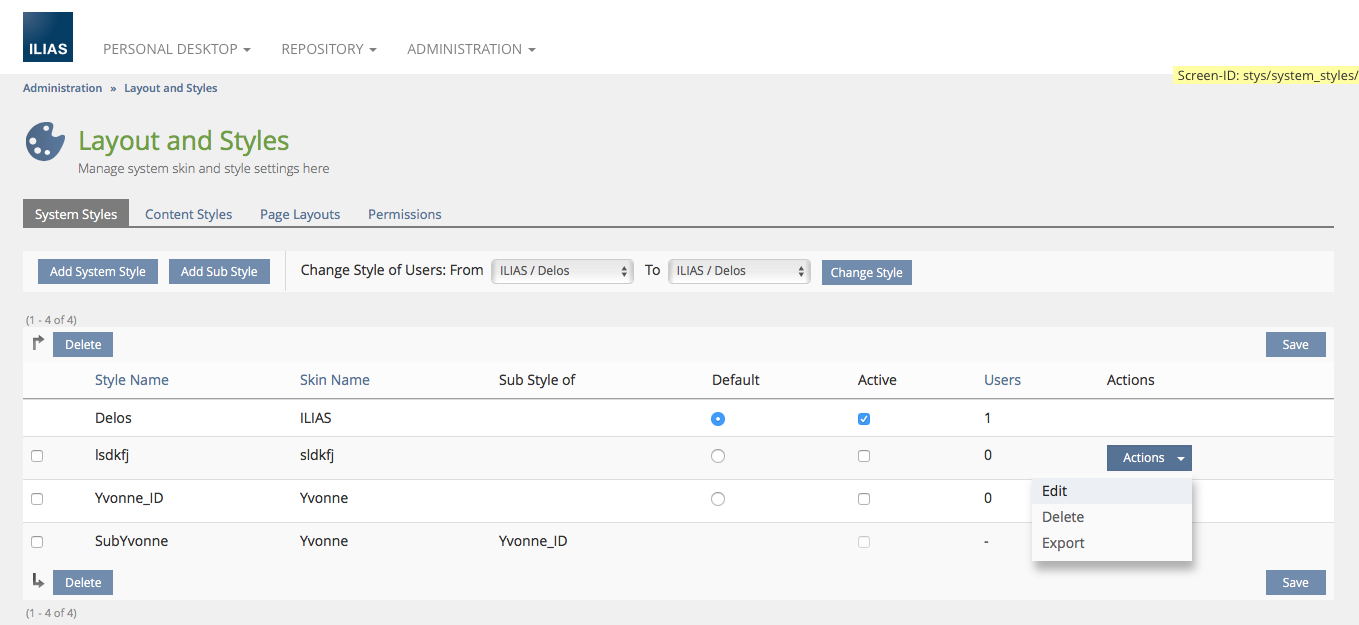Open the Page Layouts tab
Image resolution: width=1359 pixels, height=625 pixels.
pos(300,214)
